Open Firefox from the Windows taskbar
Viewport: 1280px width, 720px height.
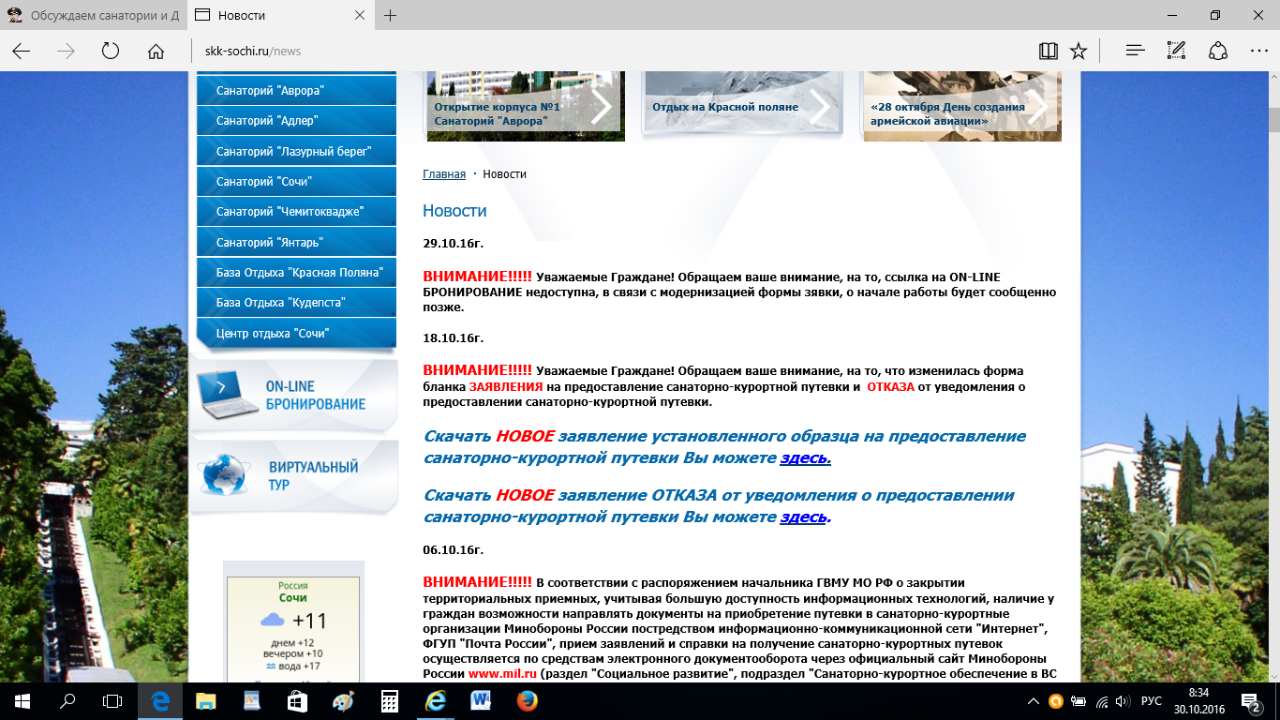(527, 701)
